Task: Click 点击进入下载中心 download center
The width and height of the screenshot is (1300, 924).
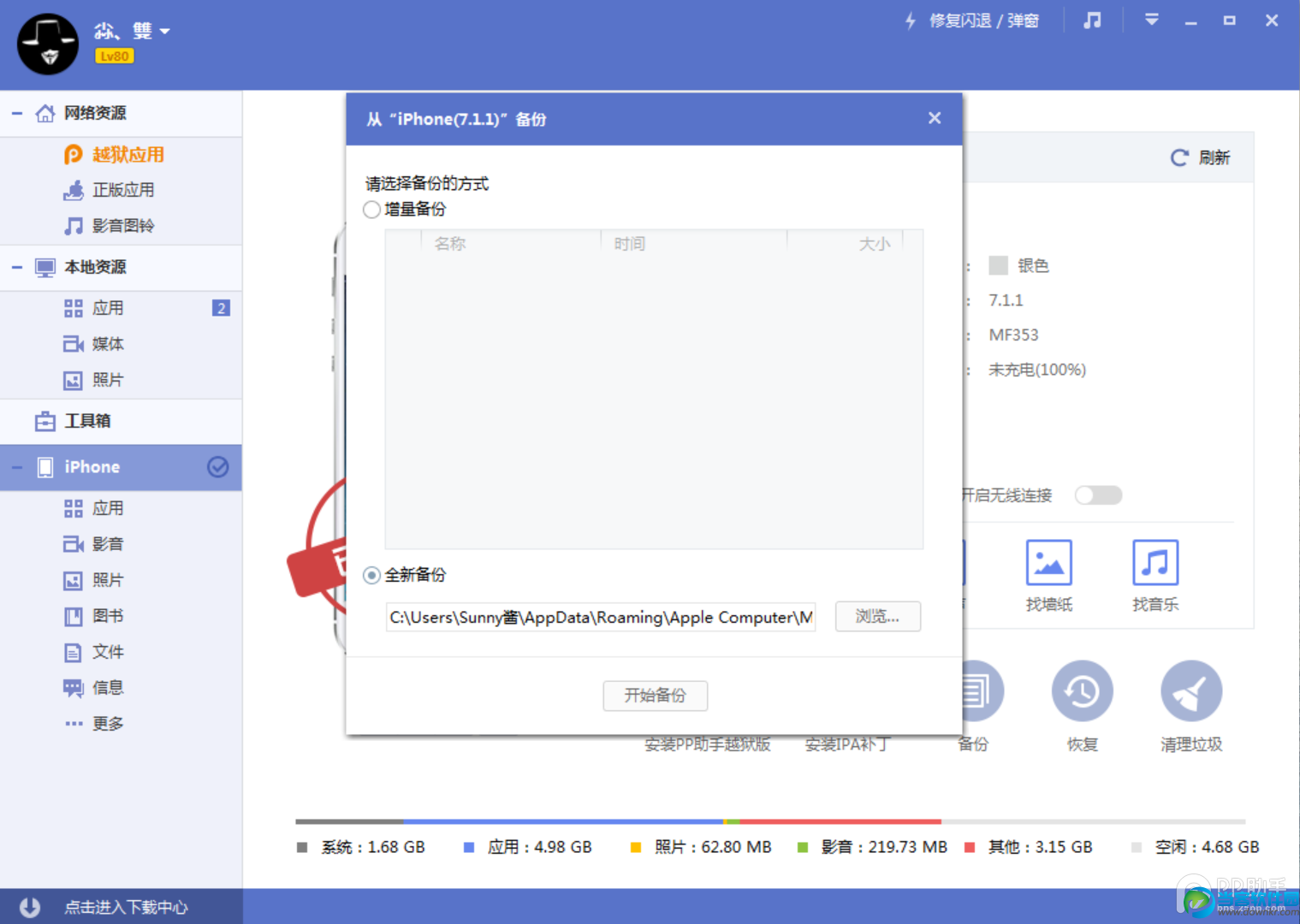Action: click(126, 907)
